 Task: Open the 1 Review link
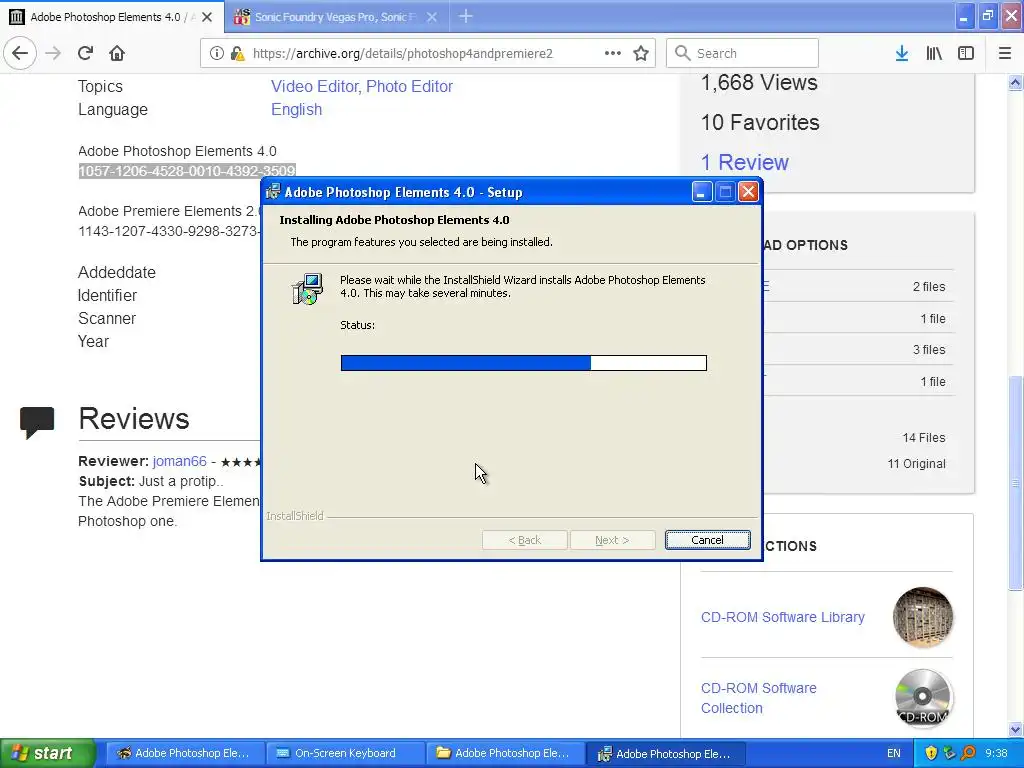(x=744, y=162)
